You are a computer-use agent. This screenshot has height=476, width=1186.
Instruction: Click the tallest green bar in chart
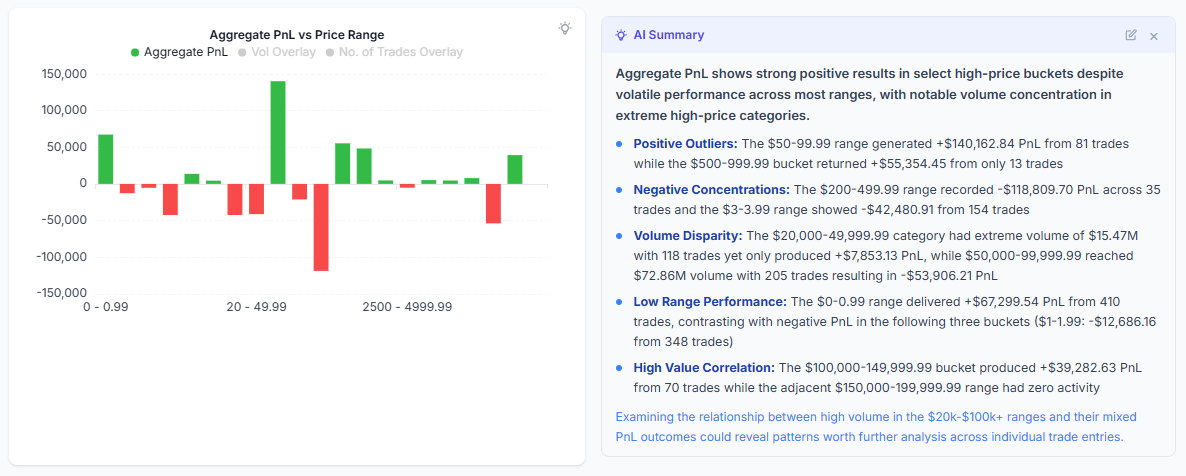[x=278, y=132]
